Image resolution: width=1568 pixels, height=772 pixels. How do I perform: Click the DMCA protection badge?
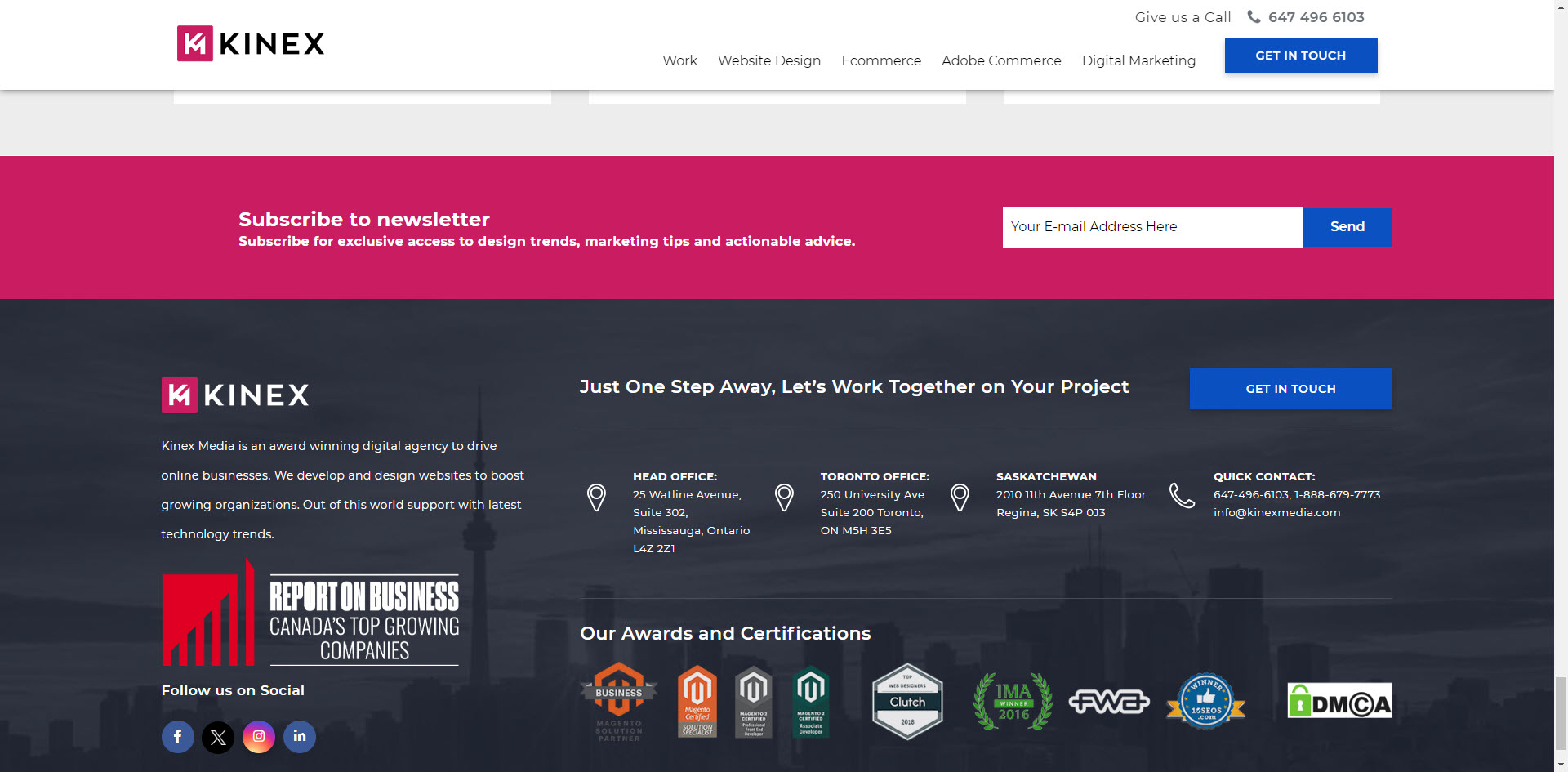click(1339, 702)
